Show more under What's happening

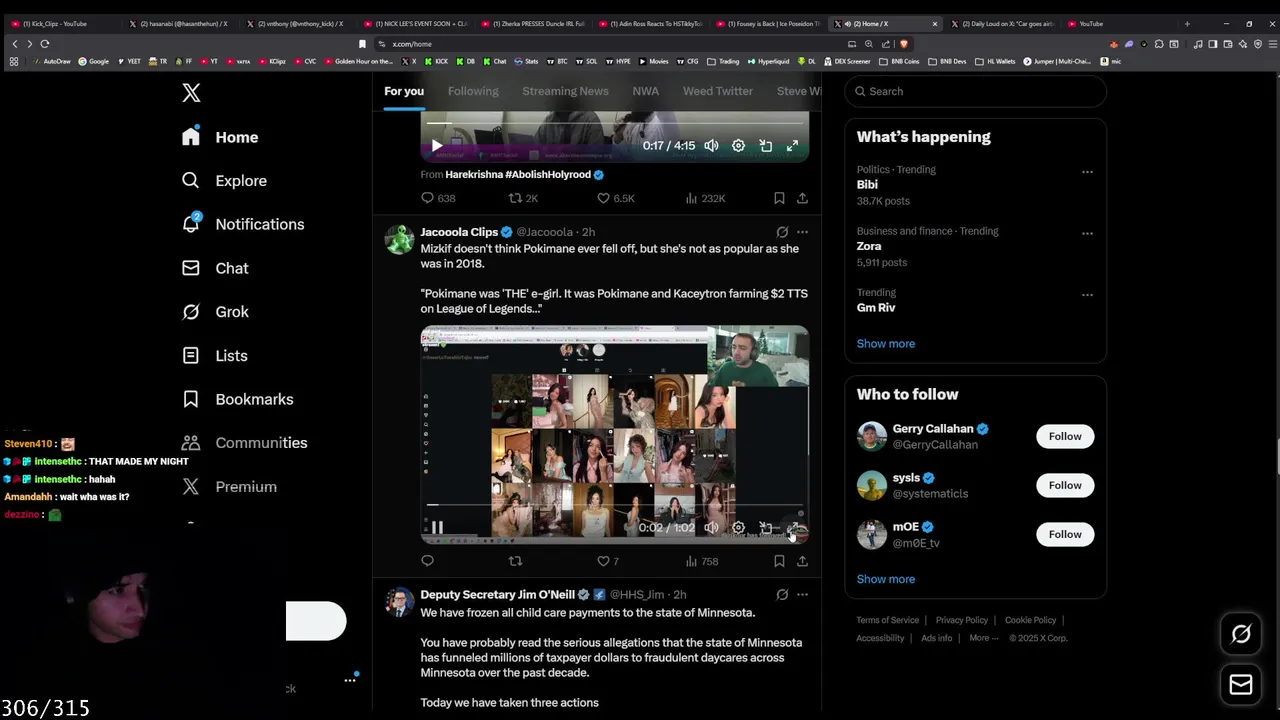coord(886,344)
